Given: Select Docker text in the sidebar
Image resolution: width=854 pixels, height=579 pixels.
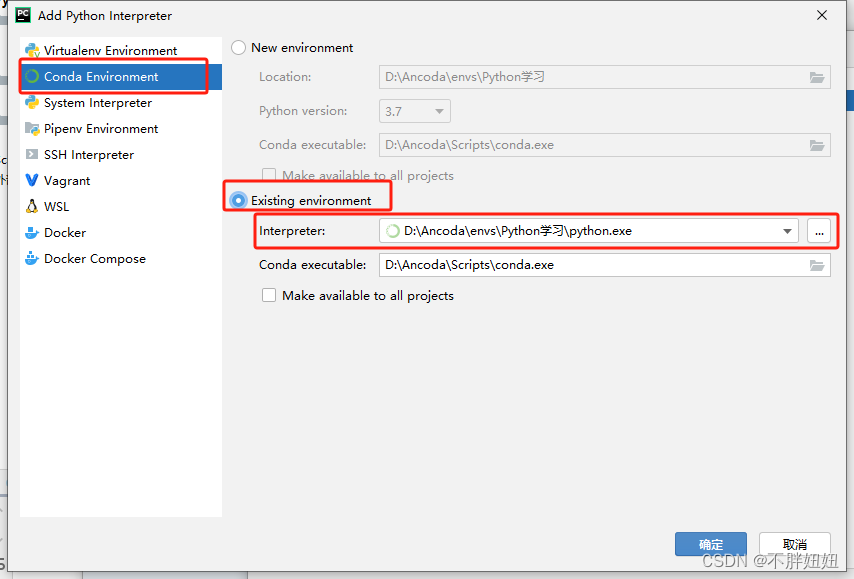Looking at the screenshot, I should 65,233.
